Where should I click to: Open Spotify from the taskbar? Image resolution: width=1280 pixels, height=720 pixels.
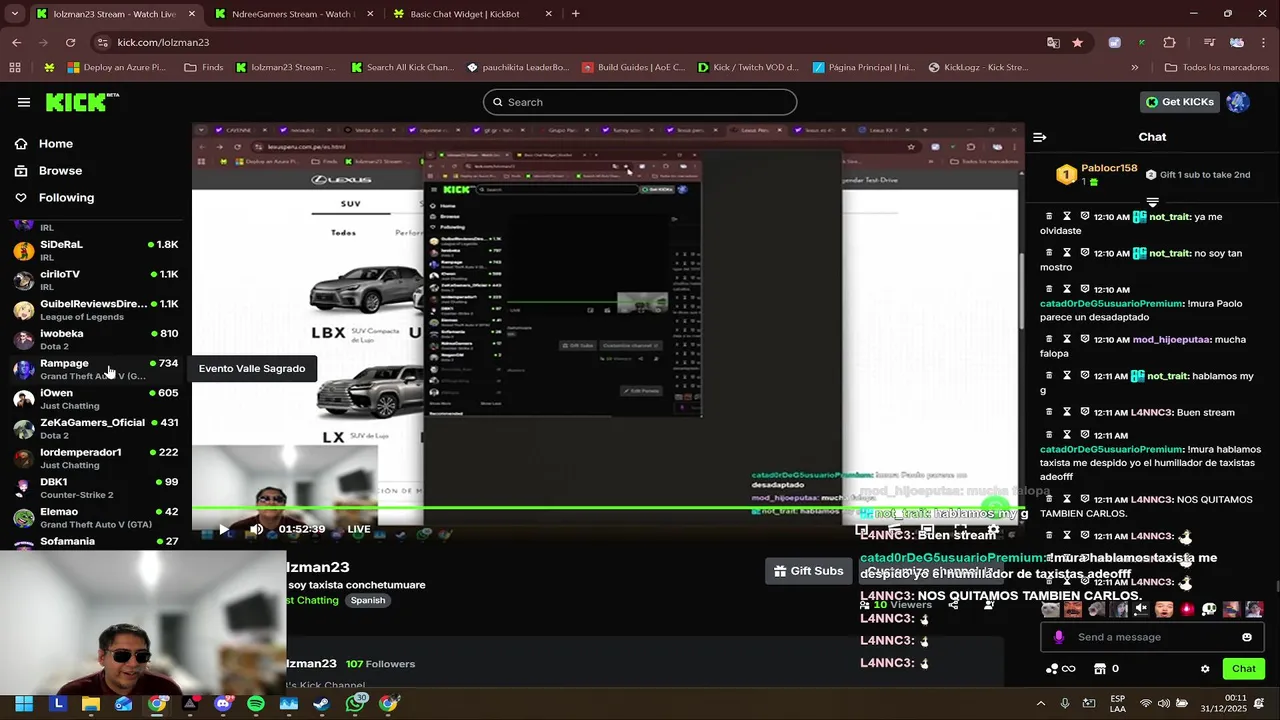point(256,704)
